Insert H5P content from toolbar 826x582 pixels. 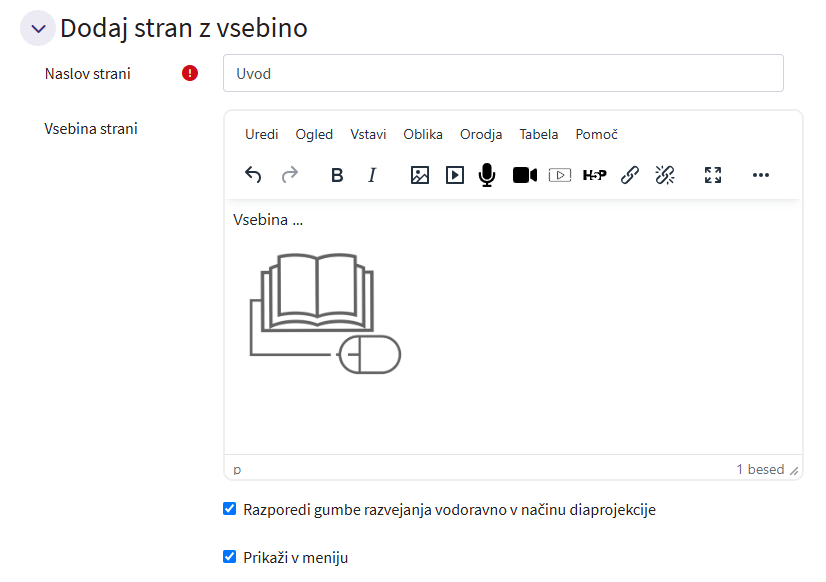pos(594,175)
